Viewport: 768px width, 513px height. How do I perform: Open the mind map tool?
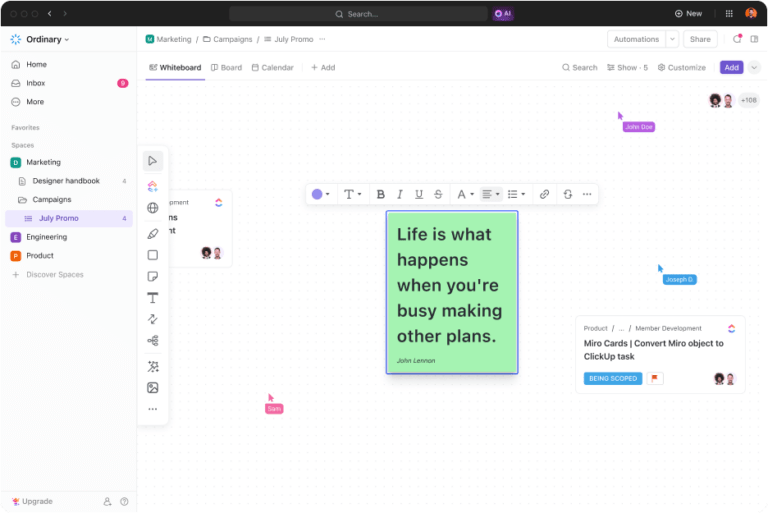coord(152,341)
